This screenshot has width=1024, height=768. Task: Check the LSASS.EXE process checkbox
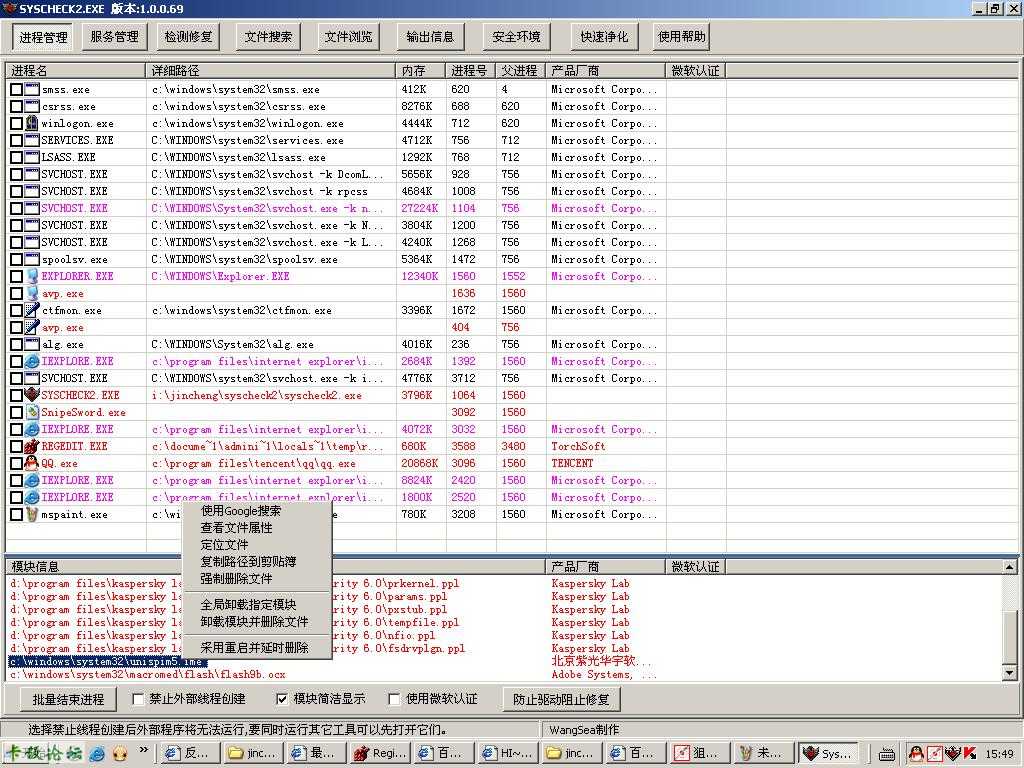pos(16,157)
